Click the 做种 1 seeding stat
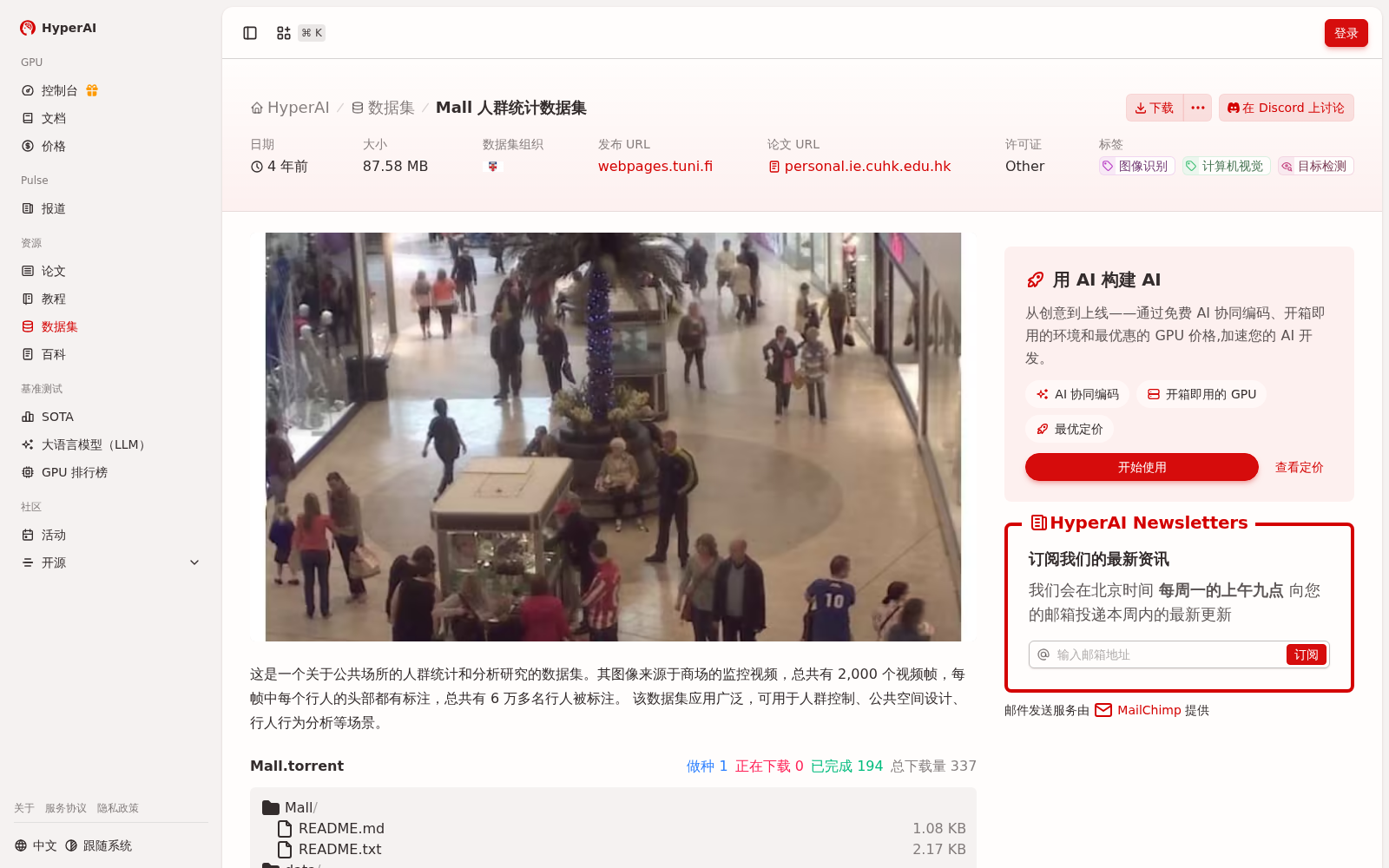The width and height of the screenshot is (1389, 868). [707, 766]
